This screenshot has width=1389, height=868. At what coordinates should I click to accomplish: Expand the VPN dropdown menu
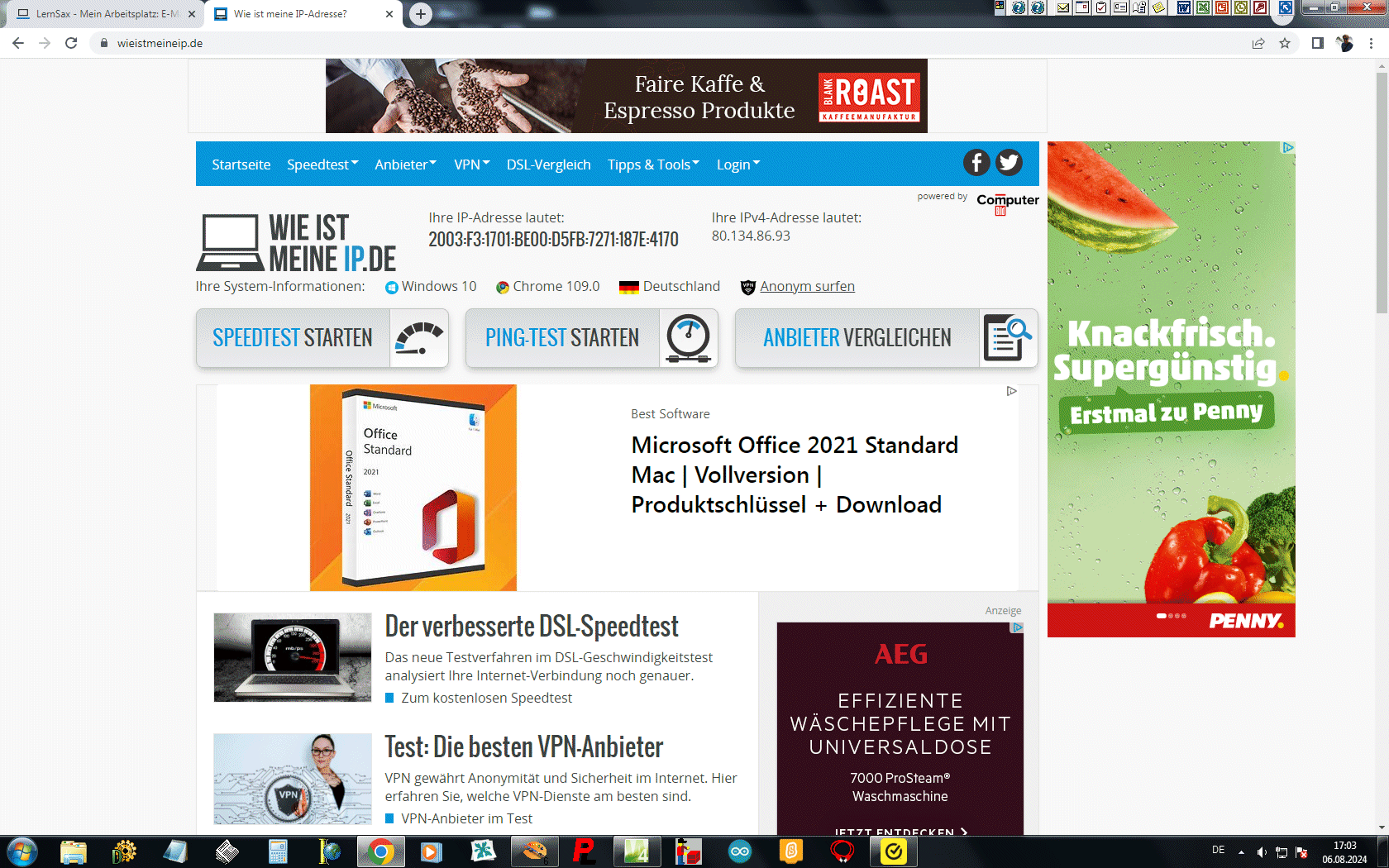click(471, 165)
